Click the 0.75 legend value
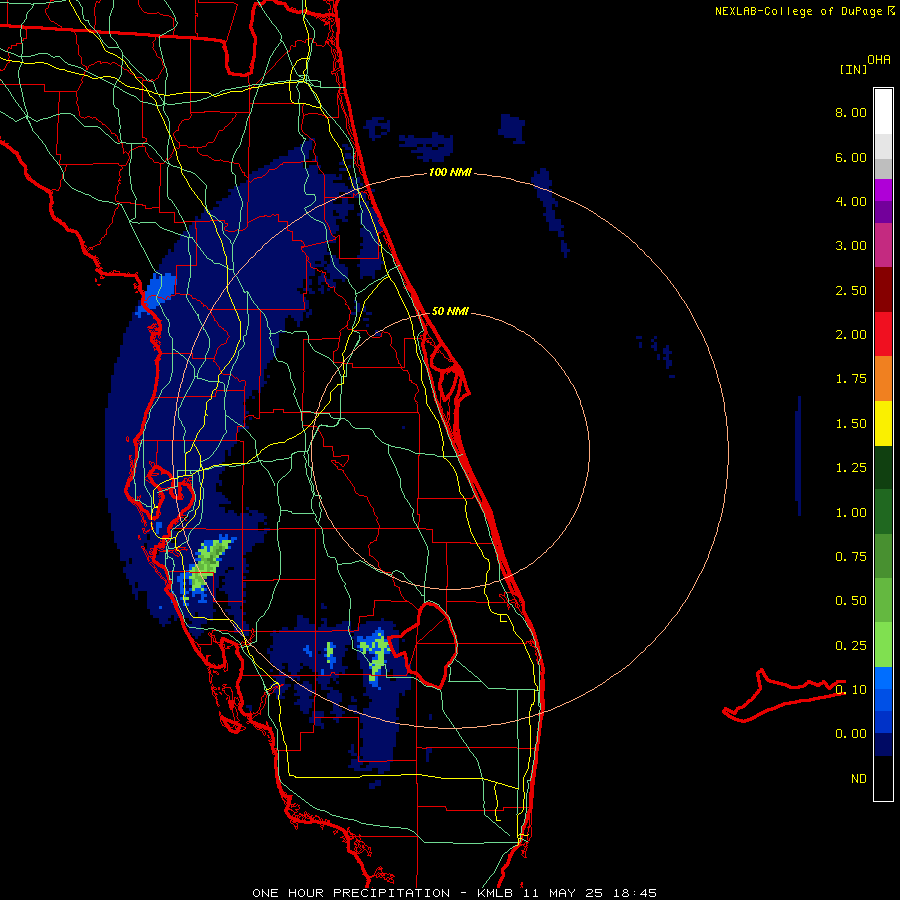 [x=851, y=557]
